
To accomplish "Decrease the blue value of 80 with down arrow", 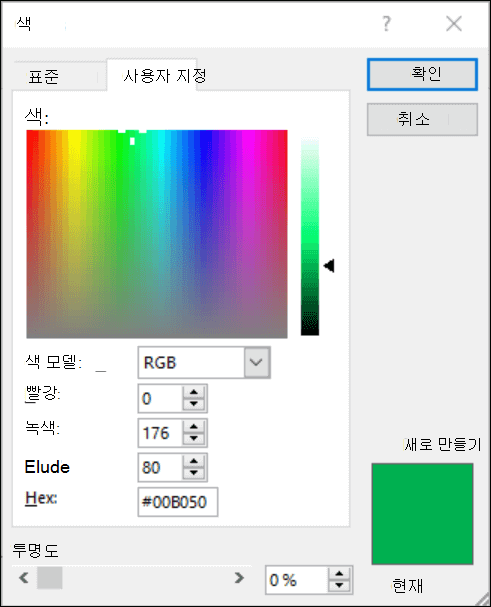I will pyautogui.click(x=194, y=473).
